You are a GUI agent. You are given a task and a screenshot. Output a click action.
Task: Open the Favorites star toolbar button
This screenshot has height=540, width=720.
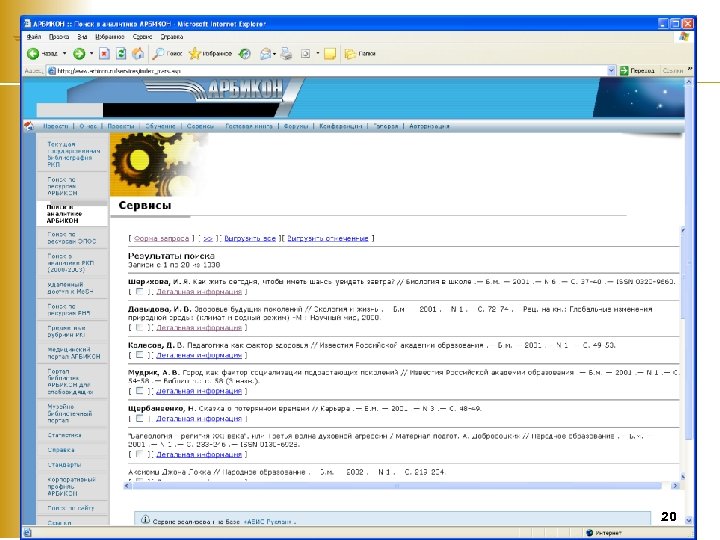click(x=210, y=54)
